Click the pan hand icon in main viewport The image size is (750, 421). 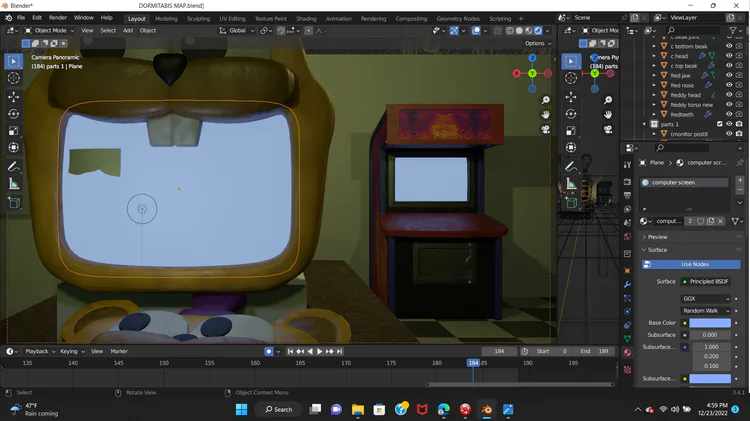pos(545,115)
